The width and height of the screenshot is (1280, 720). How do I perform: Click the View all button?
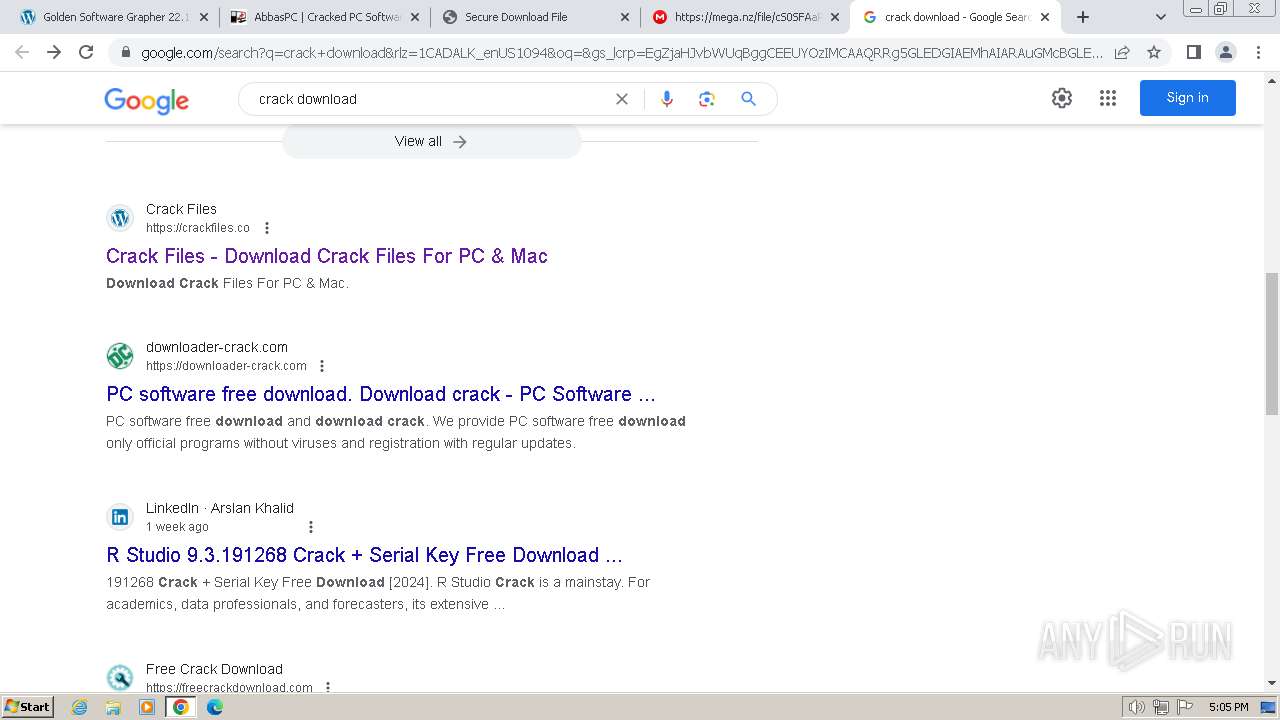click(x=431, y=141)
